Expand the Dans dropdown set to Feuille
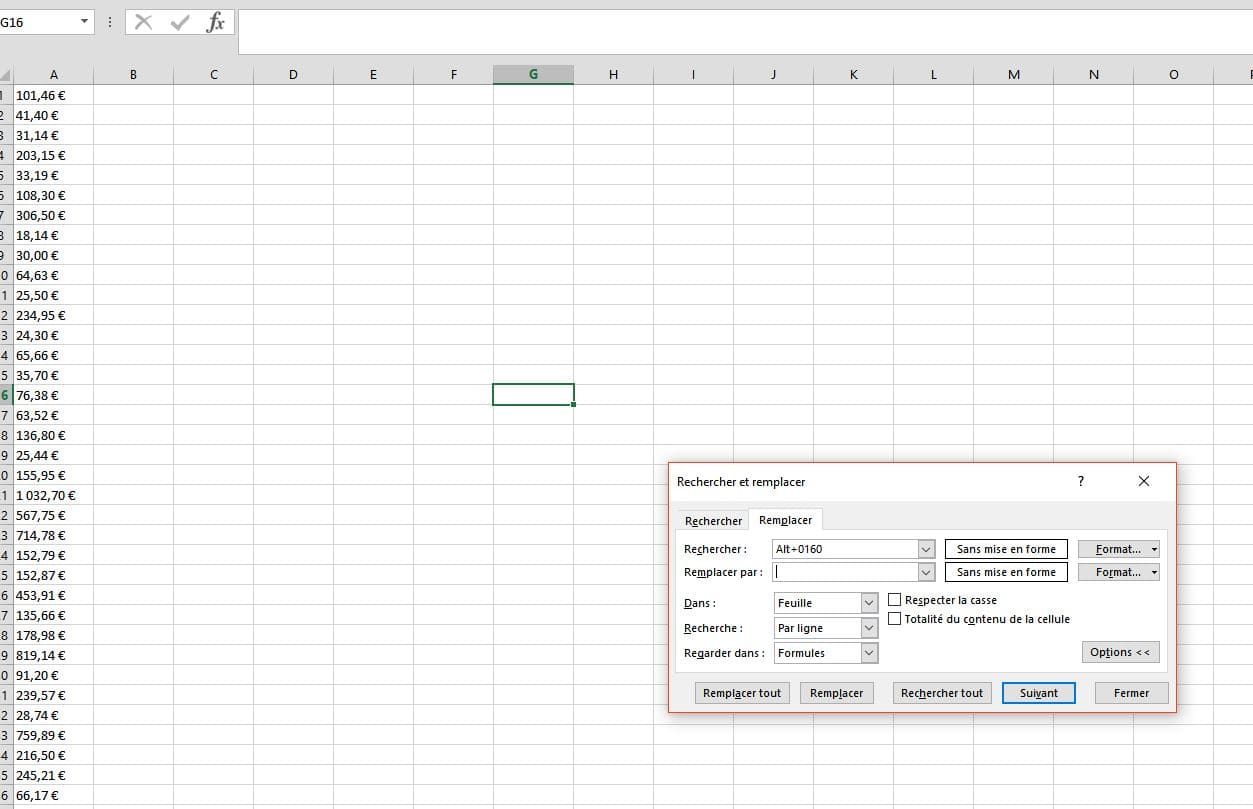Screen dimensions: 1253x809 869,603
